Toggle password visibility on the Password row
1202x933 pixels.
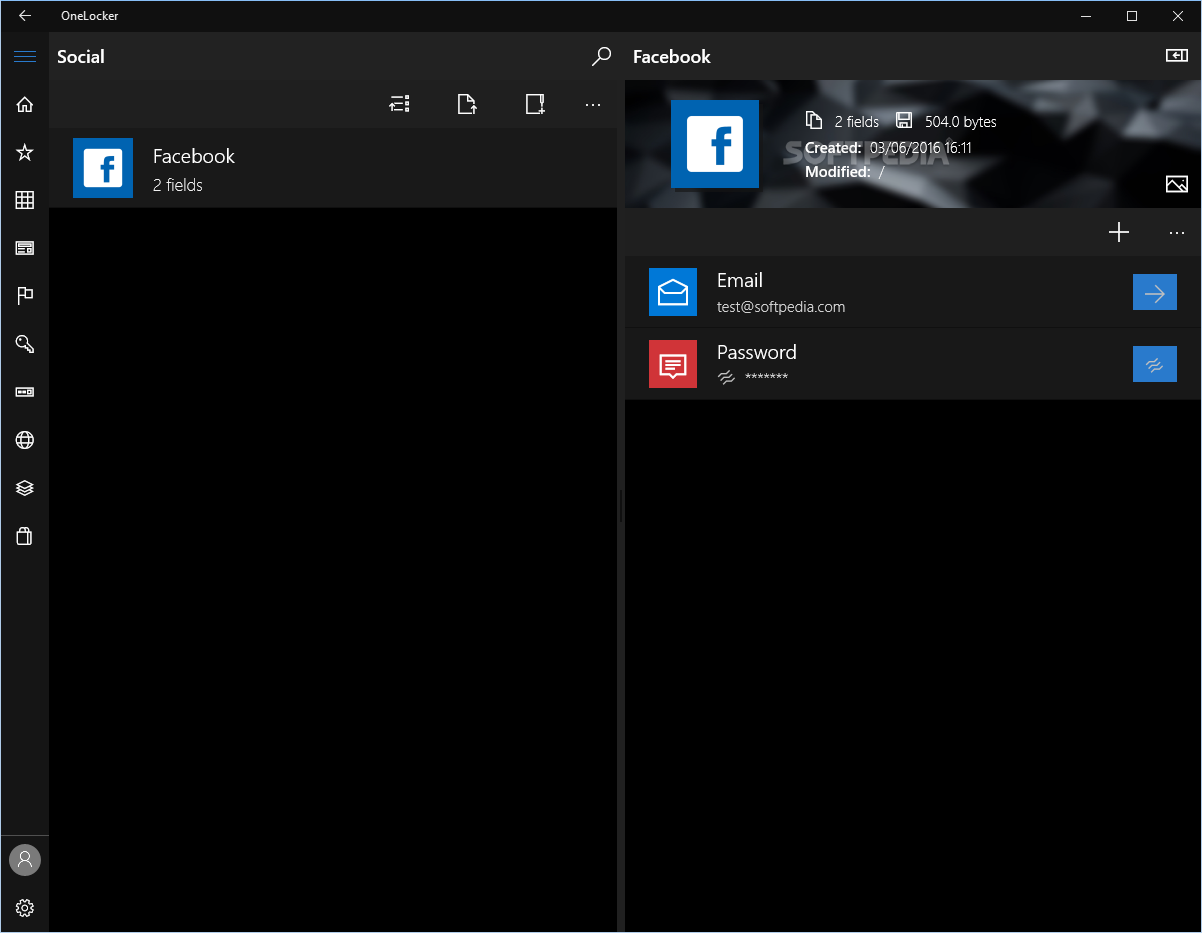1155,364
